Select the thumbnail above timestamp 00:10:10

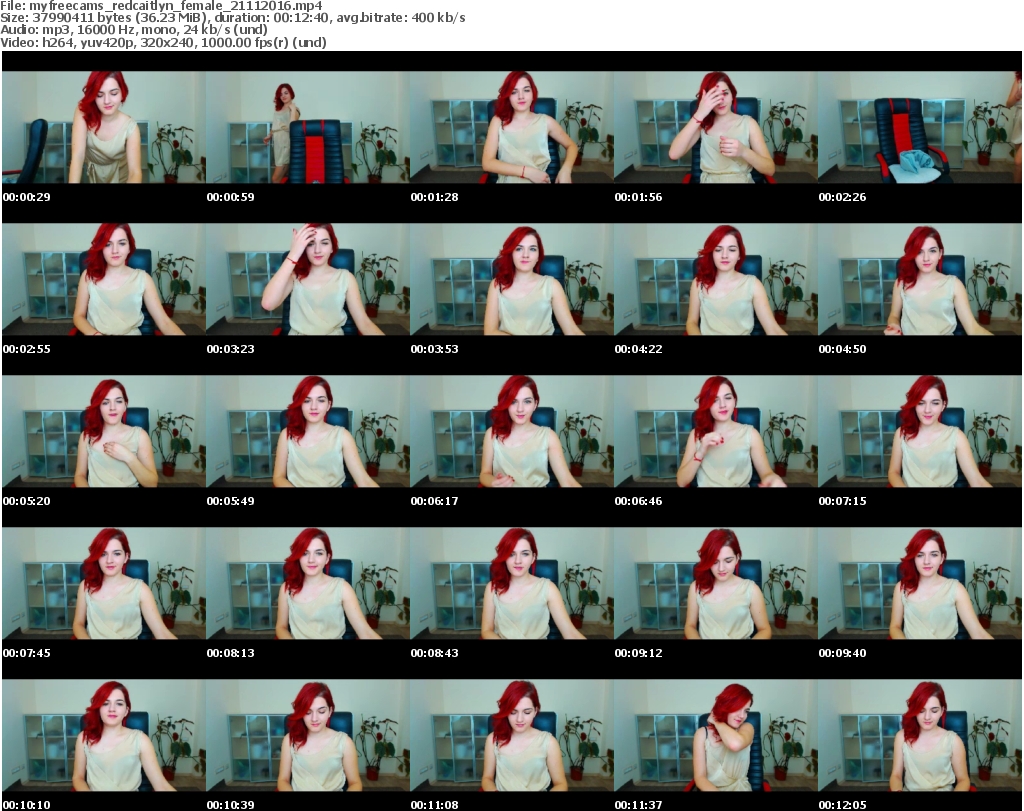[x=104, y=736]
